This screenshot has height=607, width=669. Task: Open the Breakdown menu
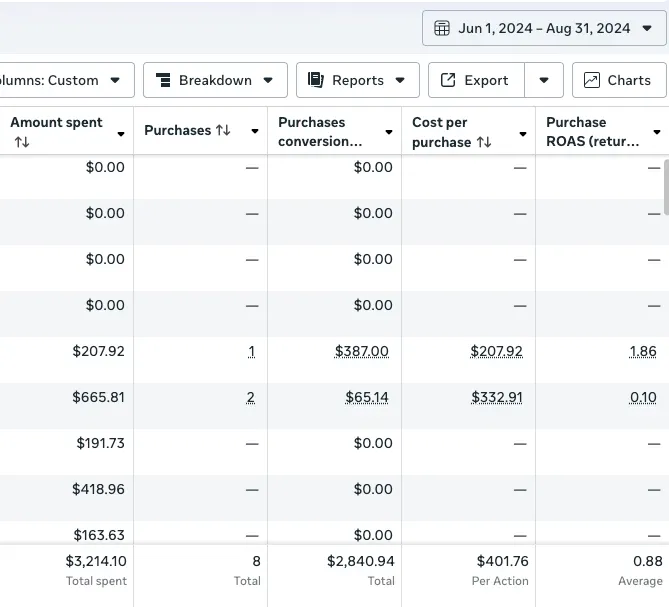point(215,80)
